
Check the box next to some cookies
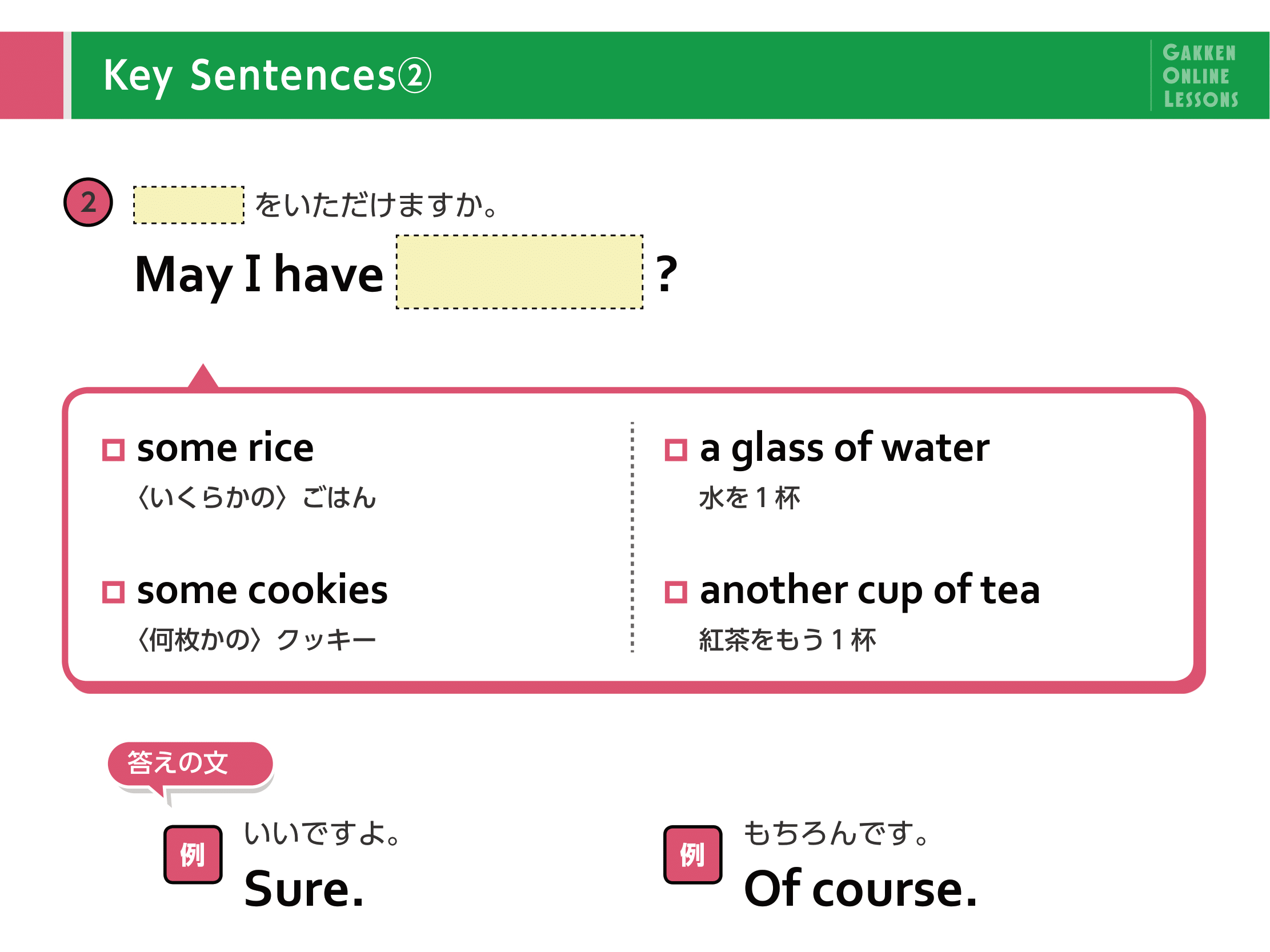point(113,592)
